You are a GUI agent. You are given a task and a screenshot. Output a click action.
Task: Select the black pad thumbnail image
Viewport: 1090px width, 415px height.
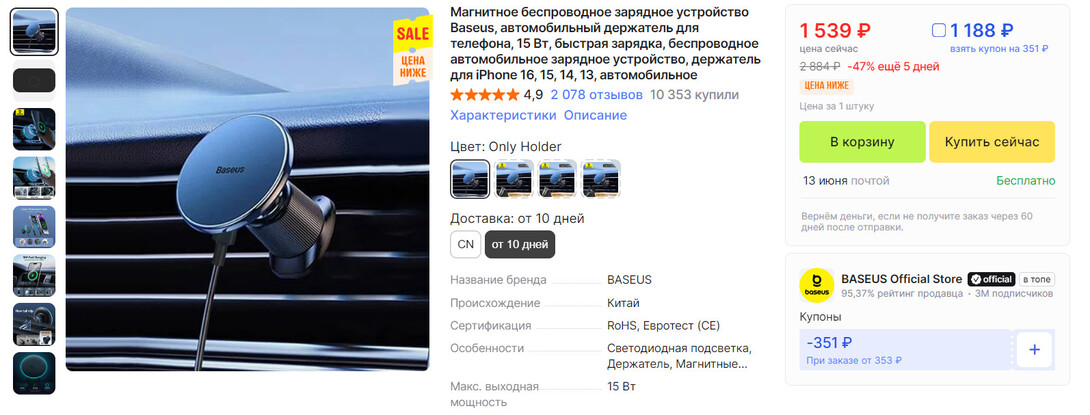pyautogui.click(x=34, y=81)
